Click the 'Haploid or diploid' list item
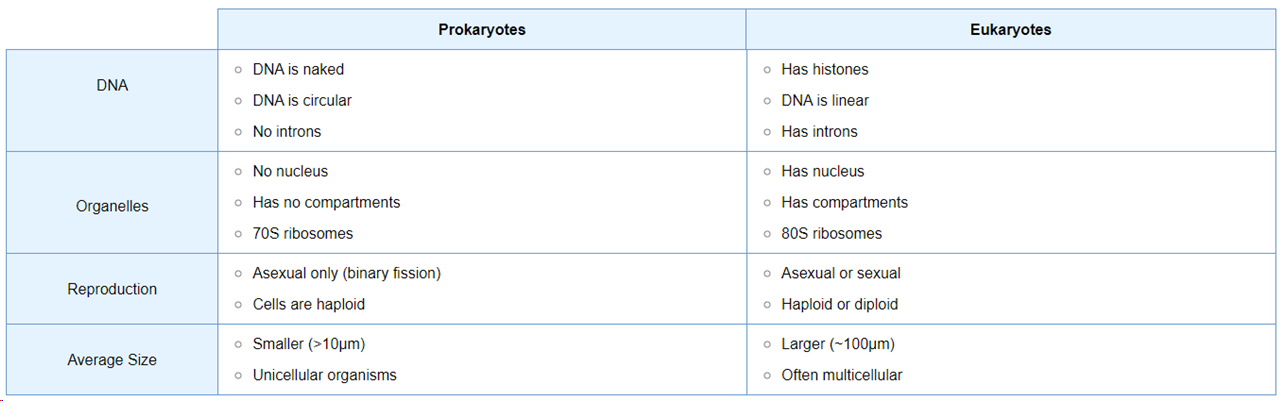The width and height of the screenshot is (1280, 401). 839,305
